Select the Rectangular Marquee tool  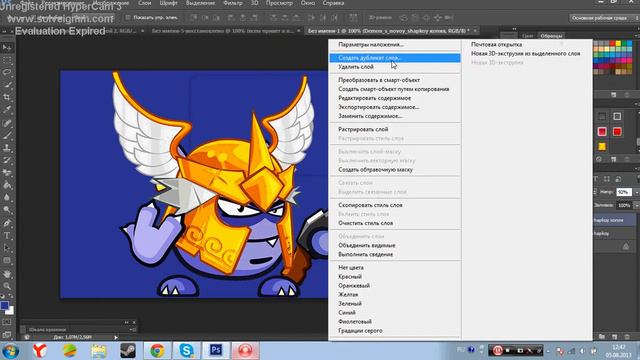coord(7,60)
